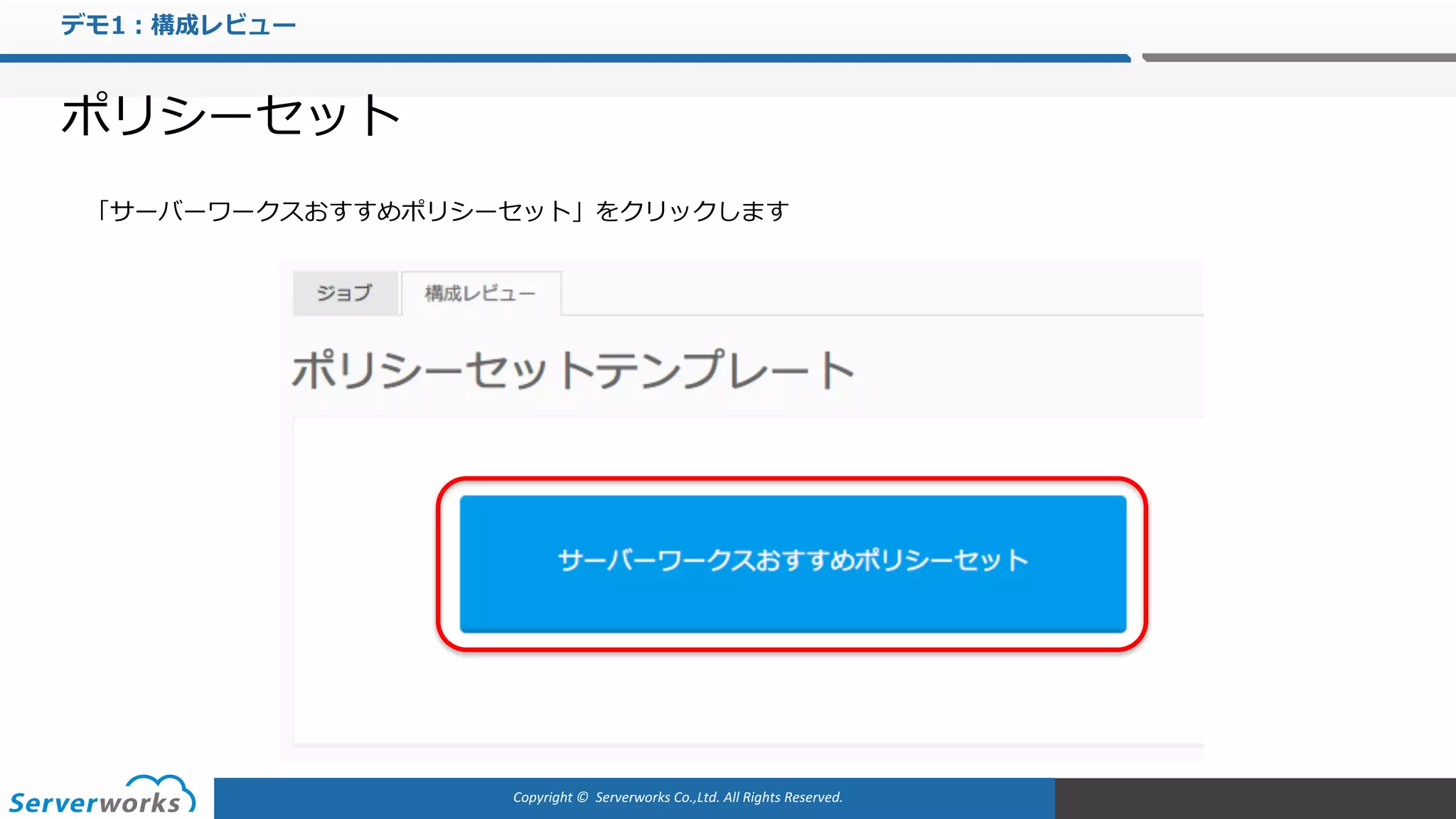Click the instruction sentence ending をクリックします

(442, 211)
